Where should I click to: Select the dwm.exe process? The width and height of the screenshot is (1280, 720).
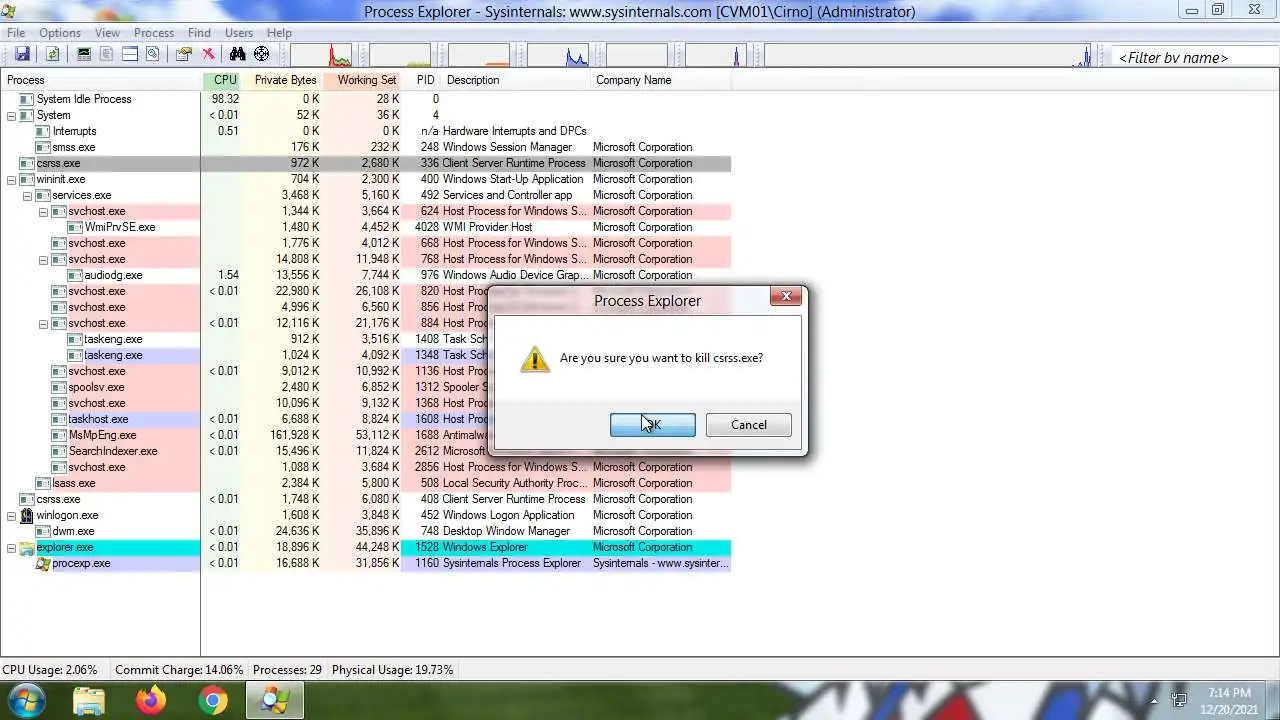point(73,531)
